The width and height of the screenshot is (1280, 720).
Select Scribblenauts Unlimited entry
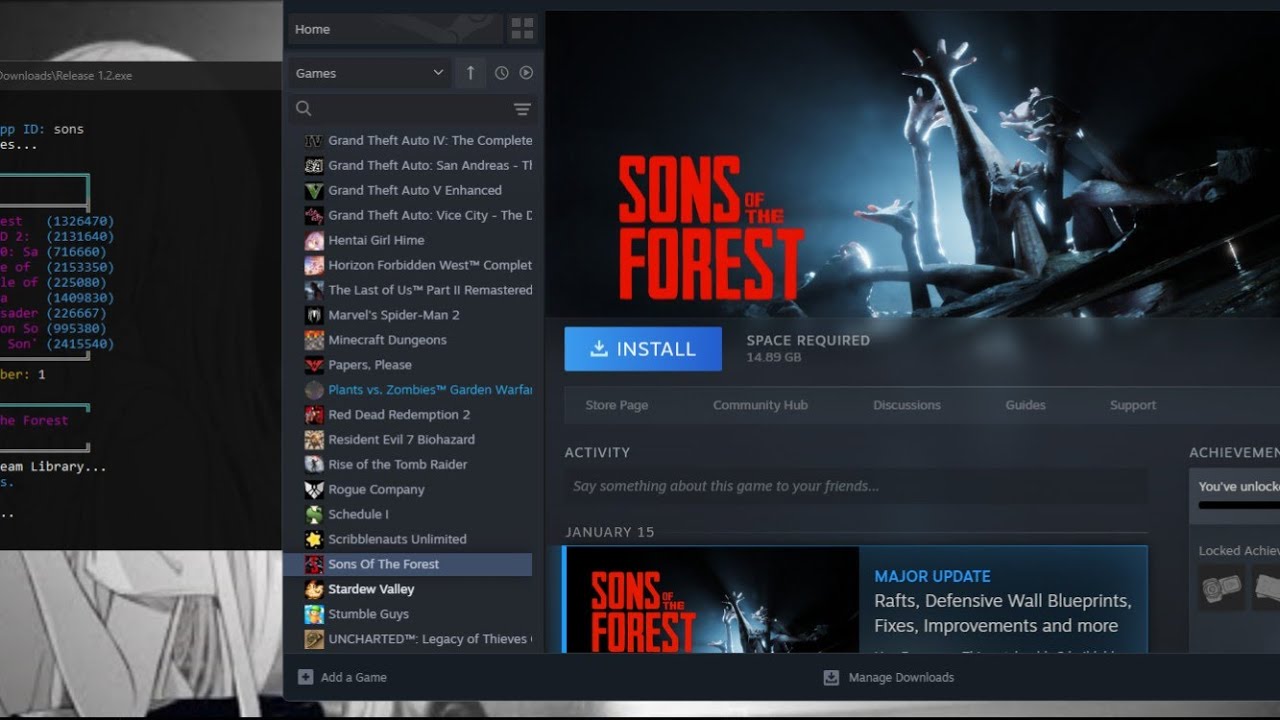(408, 540)
